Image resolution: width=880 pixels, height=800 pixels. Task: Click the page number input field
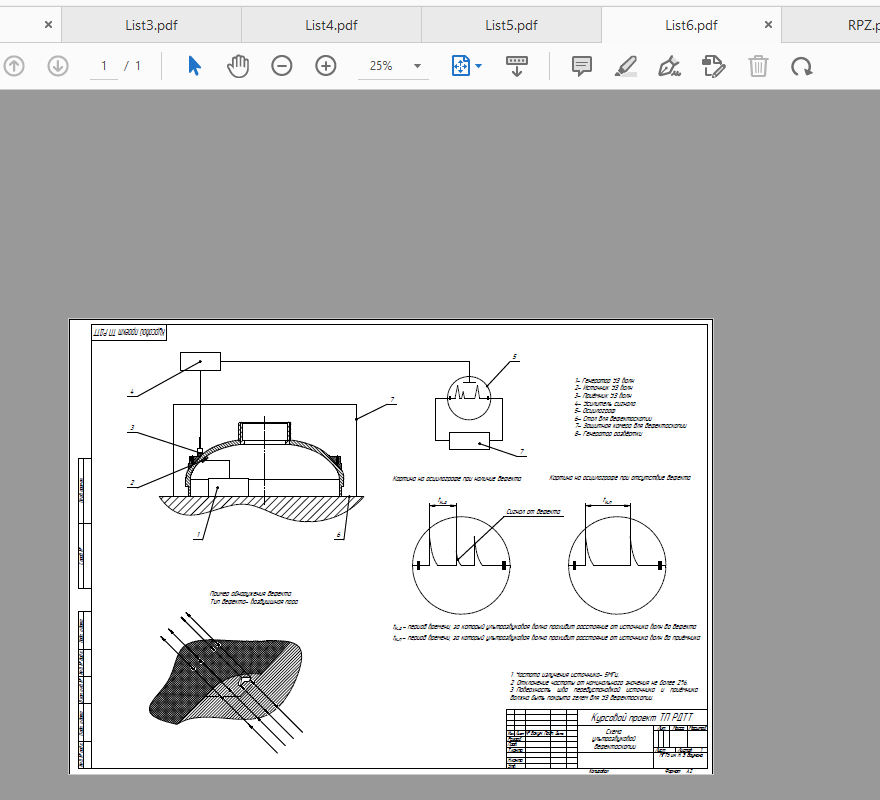point(103,66)
